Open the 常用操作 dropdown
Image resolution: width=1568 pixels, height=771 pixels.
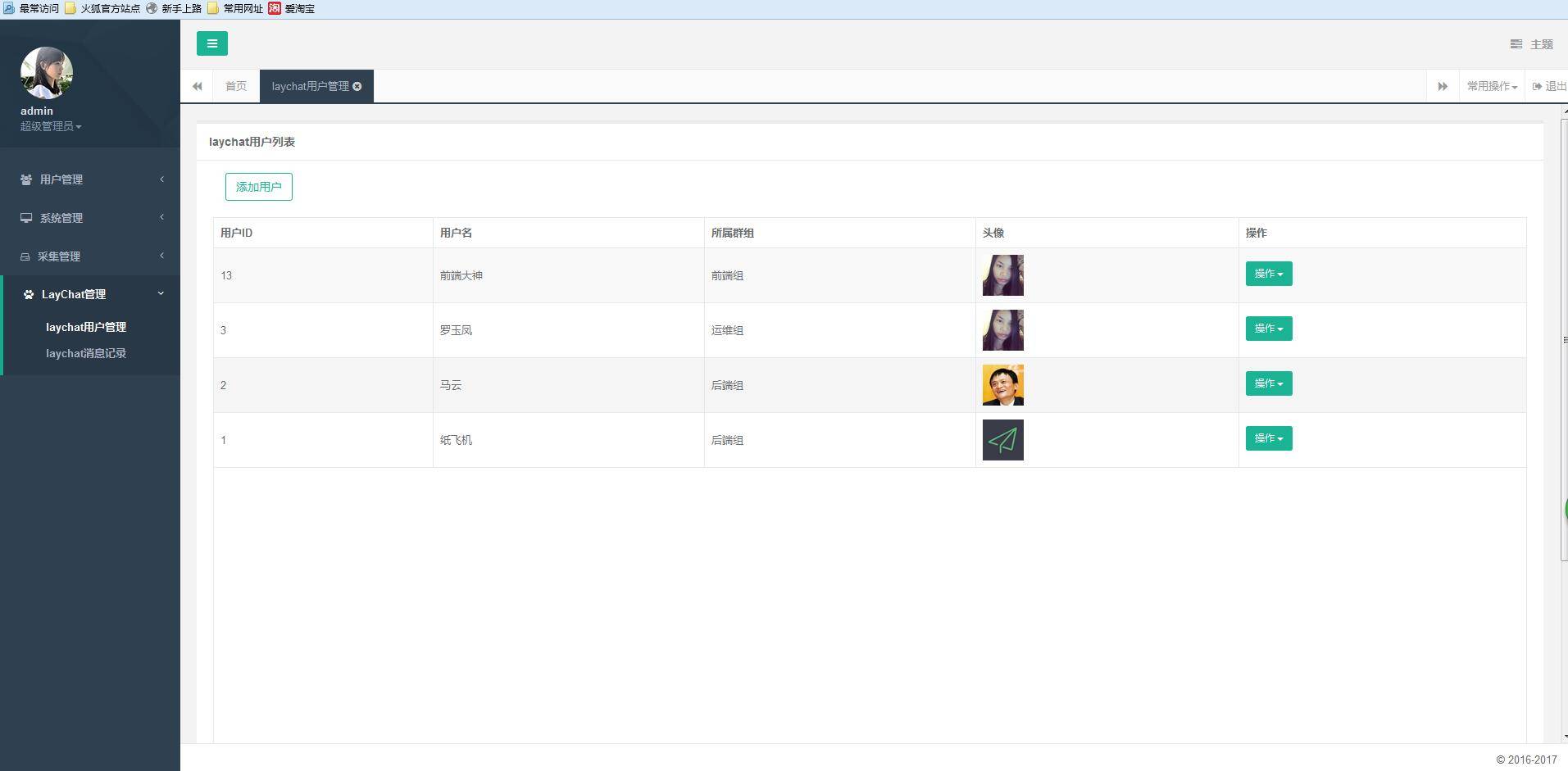(1492, 86)
